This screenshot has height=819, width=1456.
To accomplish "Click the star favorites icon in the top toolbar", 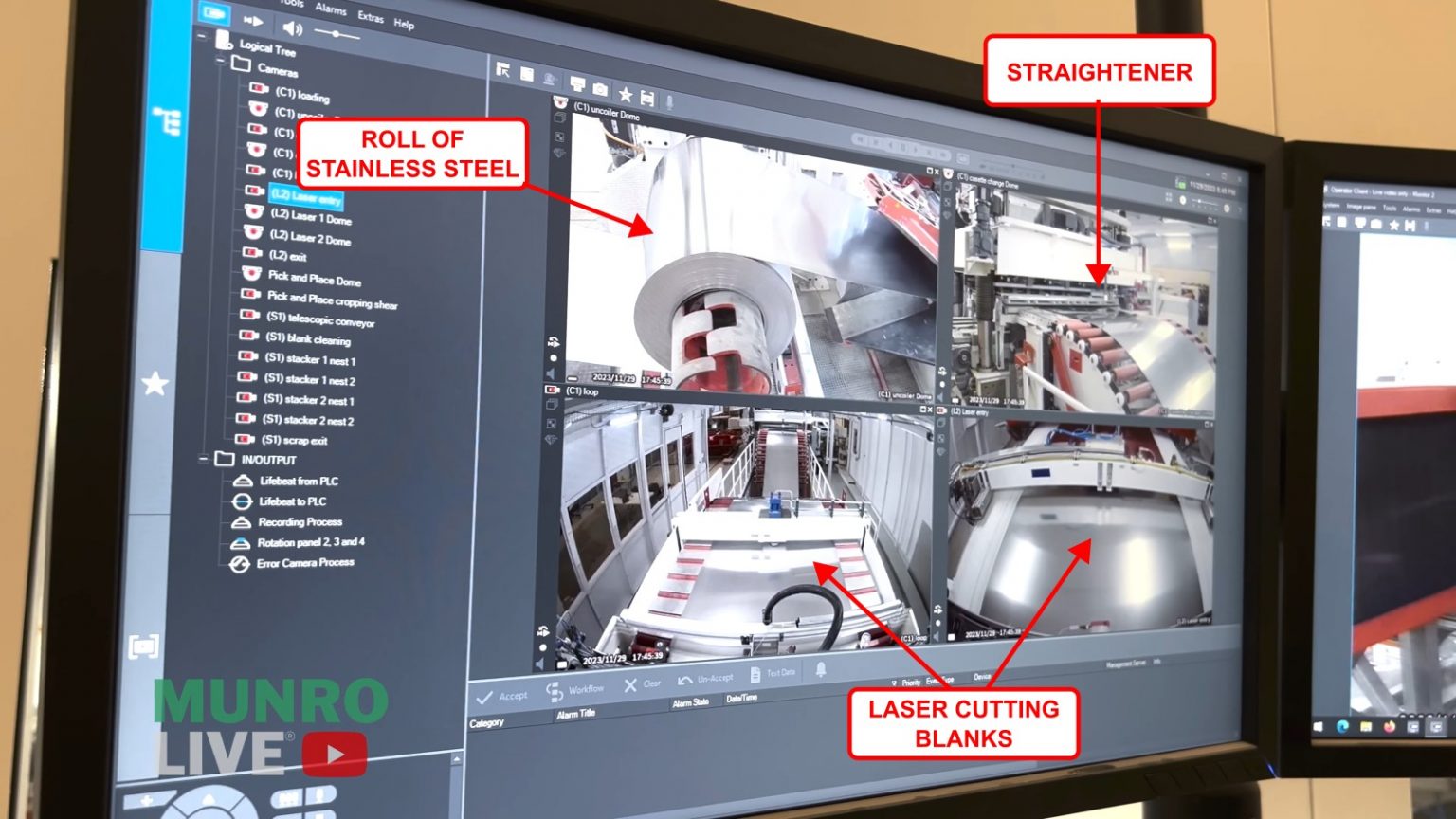I will [625, 93].
